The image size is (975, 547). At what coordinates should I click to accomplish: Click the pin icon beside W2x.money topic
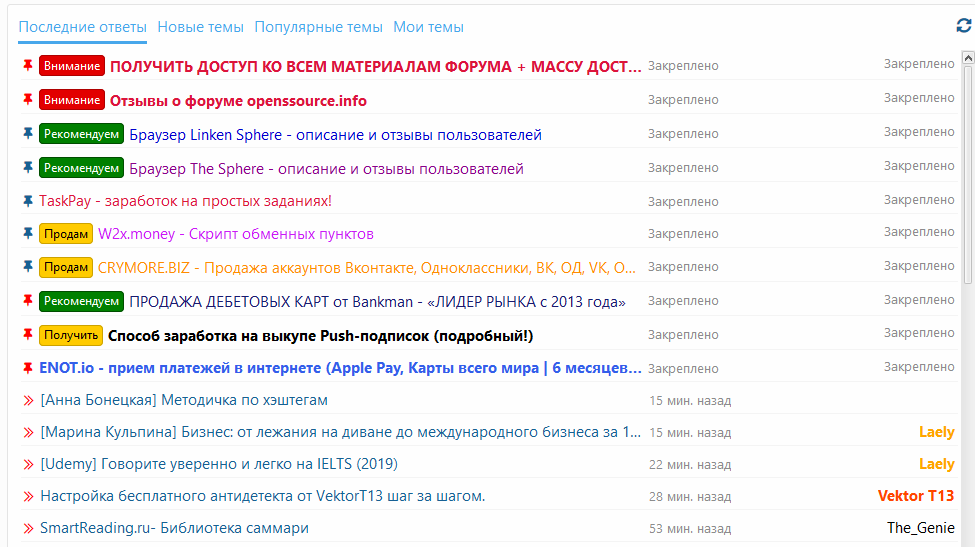[28, 233]
